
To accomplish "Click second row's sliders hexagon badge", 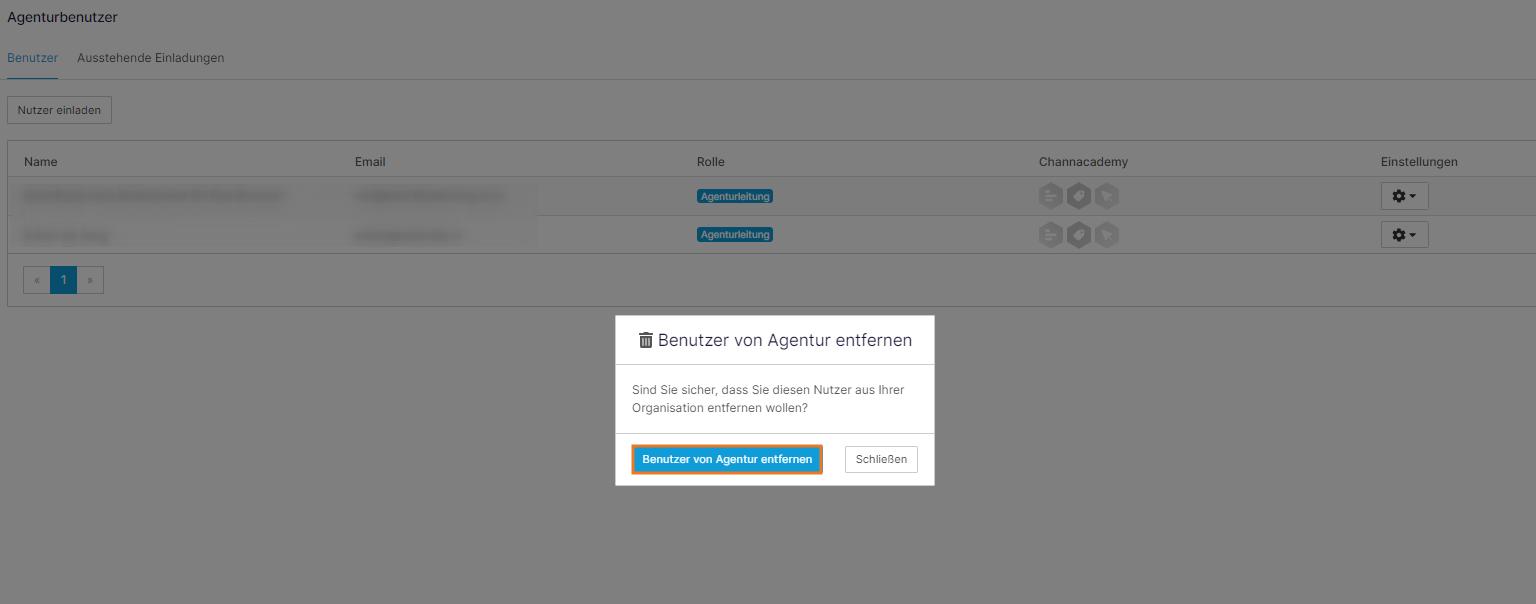I will click(1050, 235).
